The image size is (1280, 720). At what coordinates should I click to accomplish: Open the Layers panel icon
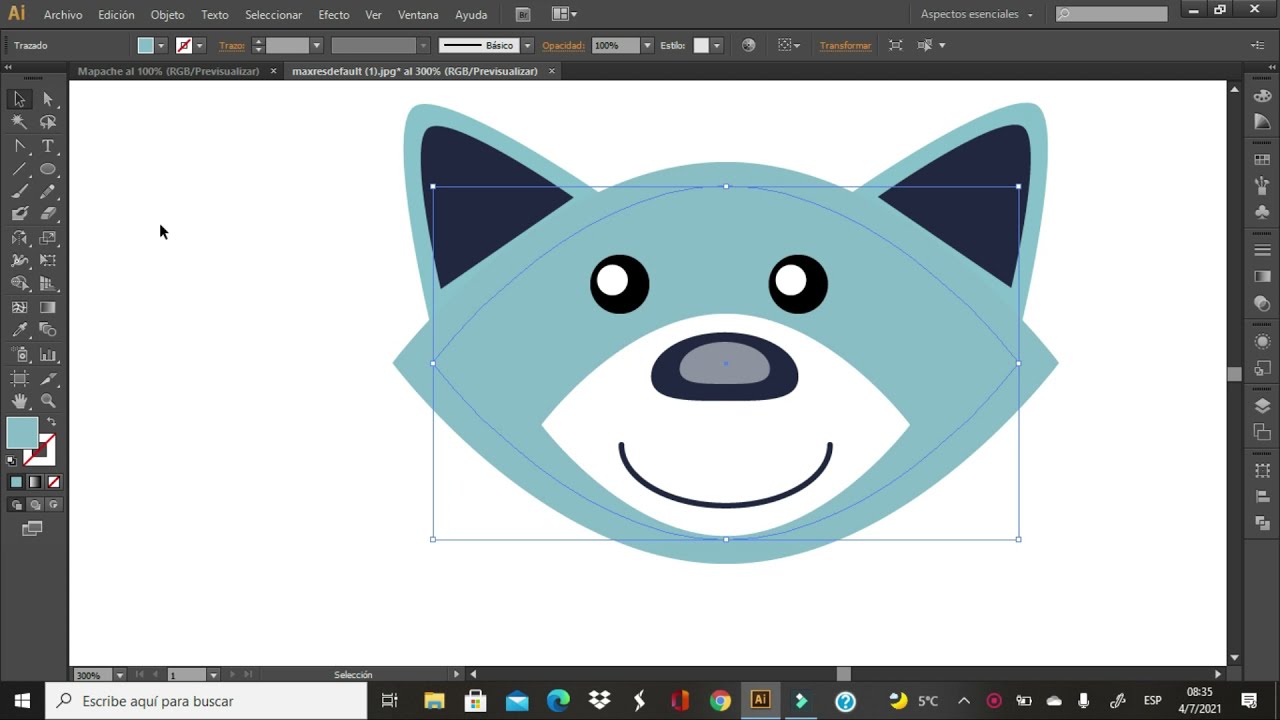click(x=1262, y=406)
